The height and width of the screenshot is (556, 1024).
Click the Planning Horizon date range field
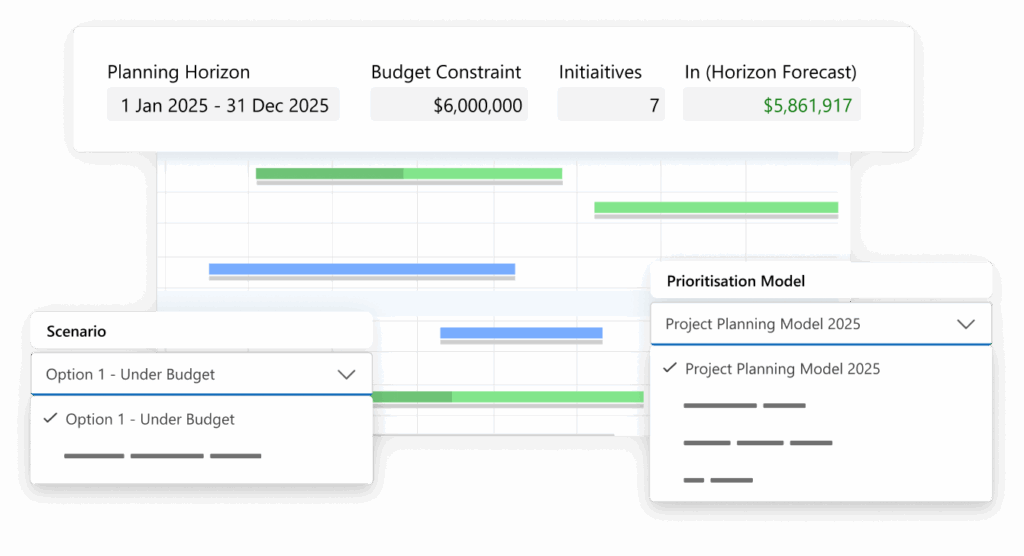tap(223, 105)
